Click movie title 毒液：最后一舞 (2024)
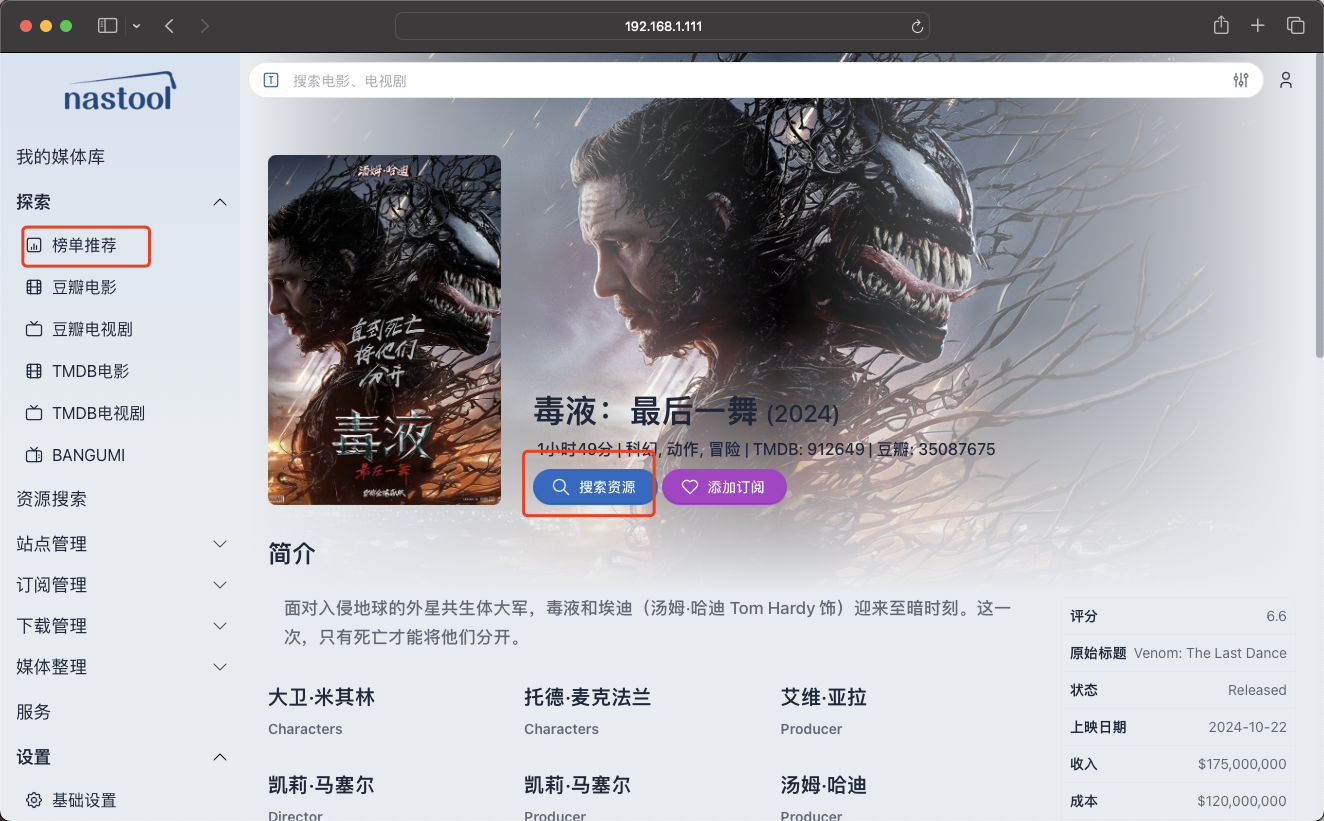Screen dimensions: 1324x821 [686, 410]
